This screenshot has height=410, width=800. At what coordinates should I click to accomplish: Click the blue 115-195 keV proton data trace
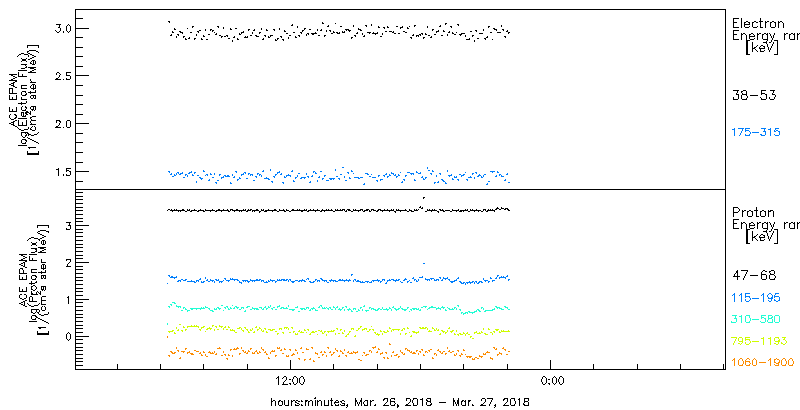tap(339, 280)
